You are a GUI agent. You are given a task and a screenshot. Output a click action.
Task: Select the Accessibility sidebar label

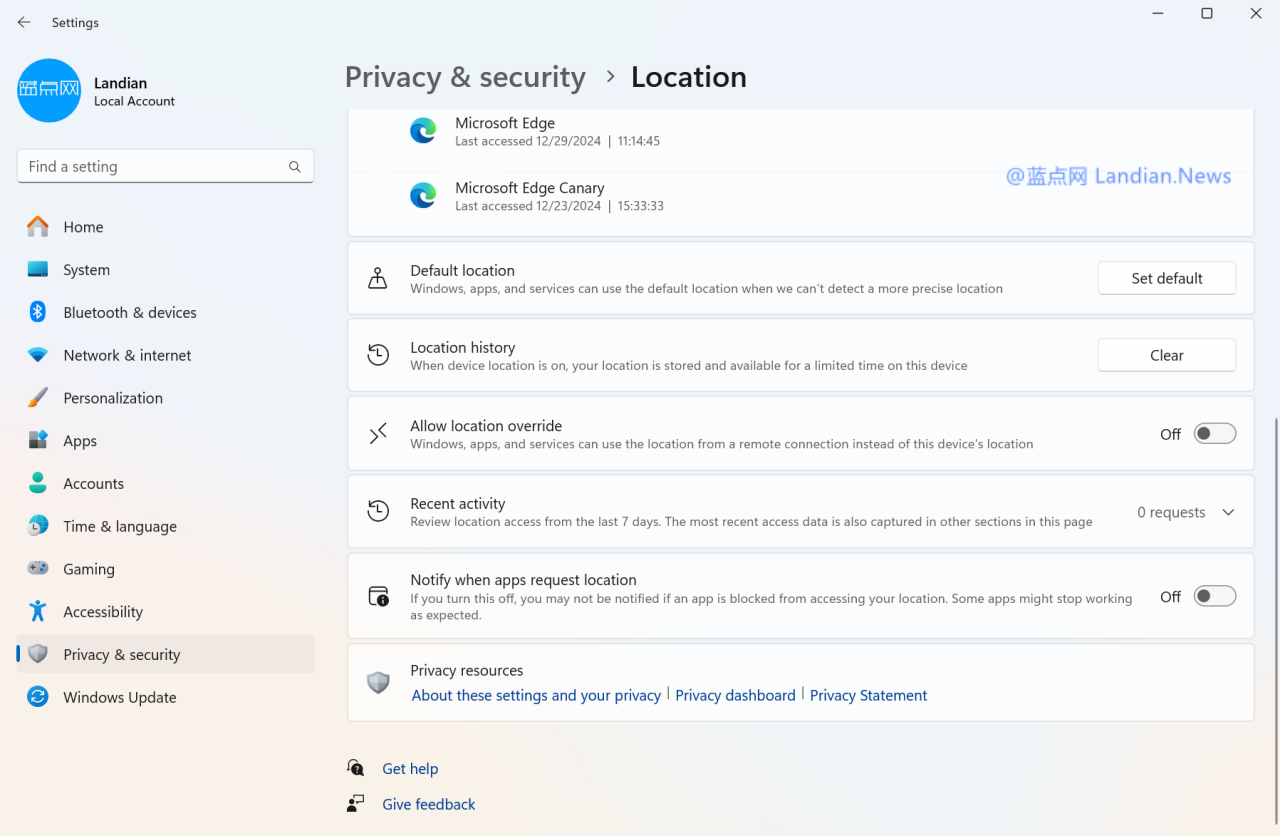[103, 612]
